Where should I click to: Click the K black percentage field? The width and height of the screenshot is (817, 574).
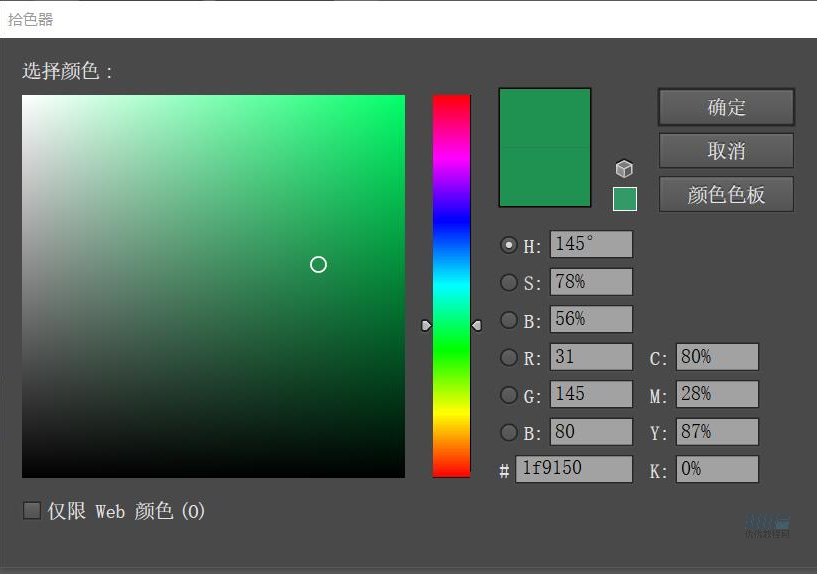coord(717,469)
